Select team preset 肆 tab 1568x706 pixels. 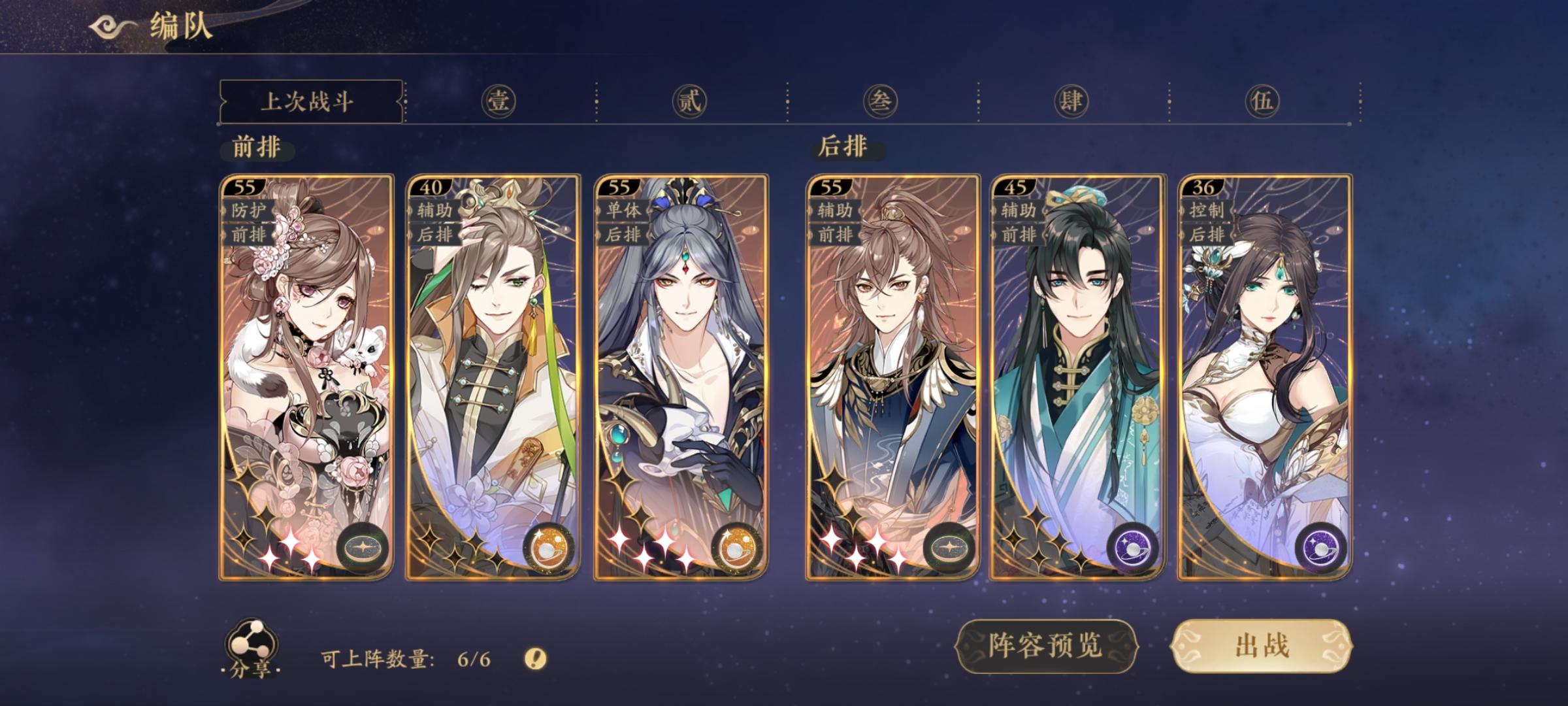click(1071, 101)
